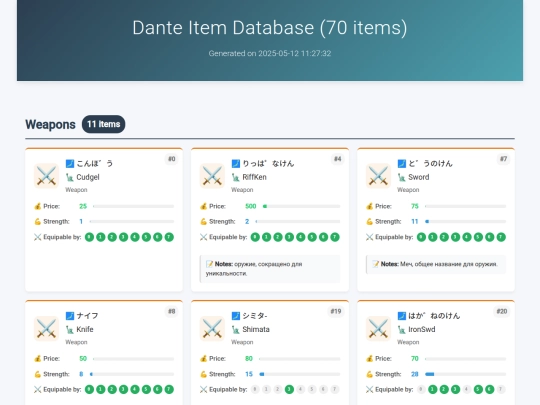The height and width of the screenshot is (405, 540).
Task: Click the Equipable by swords icon on Sword card
Action: tap(369, 237)
